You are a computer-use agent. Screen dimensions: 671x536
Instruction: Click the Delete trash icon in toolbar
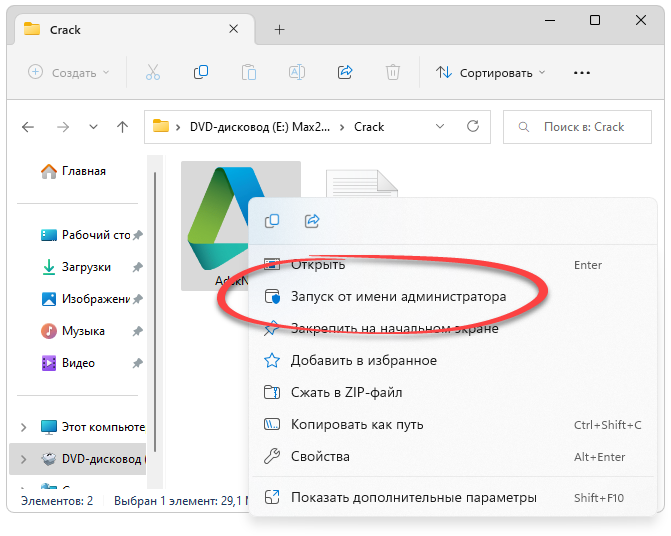coord(392,72)
